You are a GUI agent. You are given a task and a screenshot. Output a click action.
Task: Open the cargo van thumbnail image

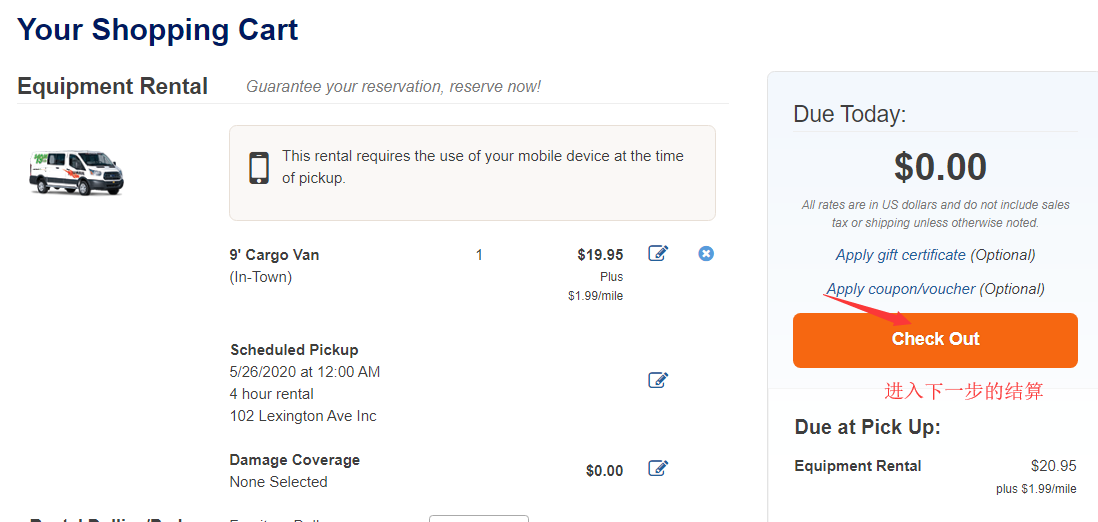76,172
